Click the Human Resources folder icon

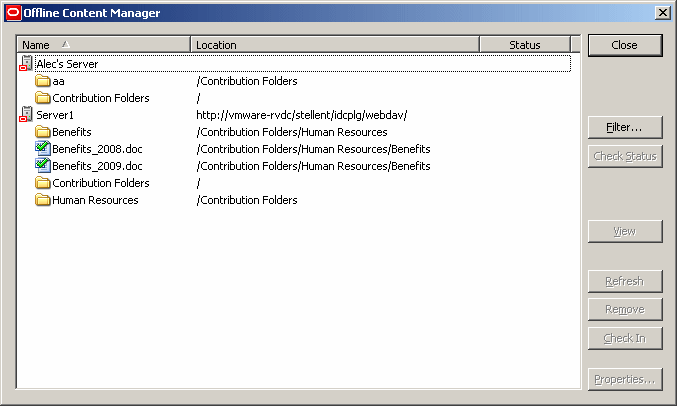43,200
